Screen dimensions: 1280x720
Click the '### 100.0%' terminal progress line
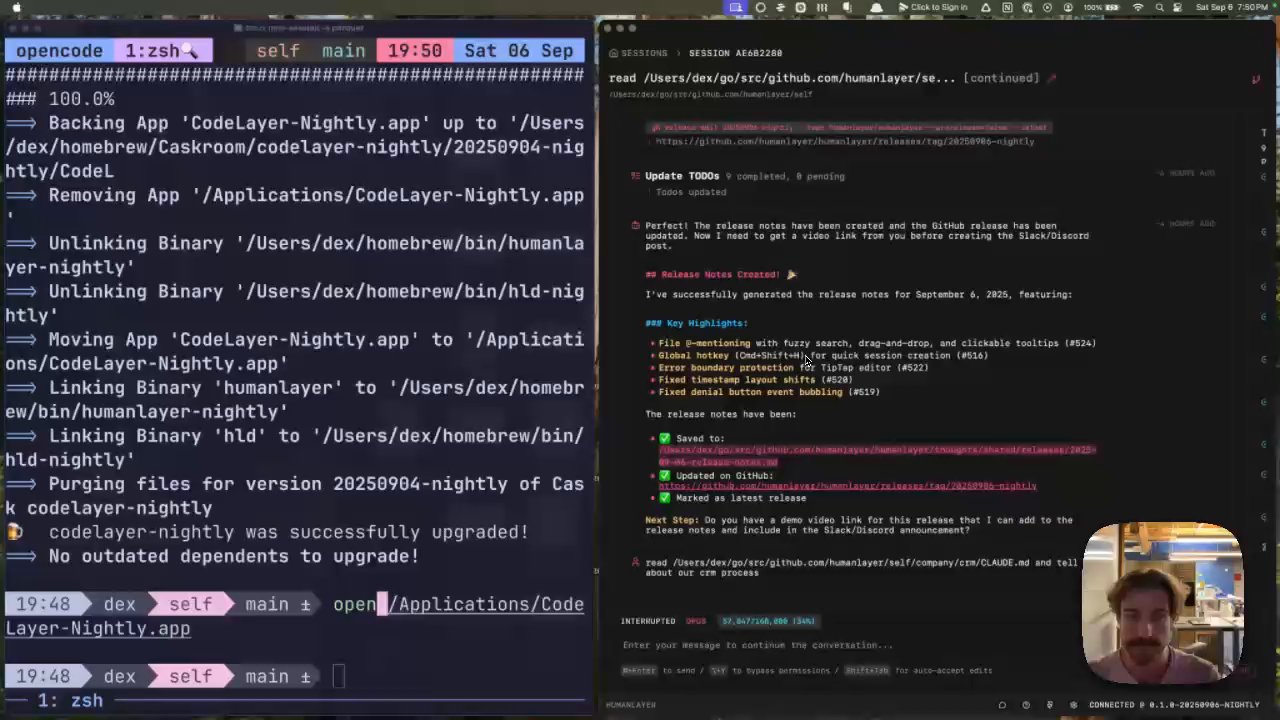(60, 99)
